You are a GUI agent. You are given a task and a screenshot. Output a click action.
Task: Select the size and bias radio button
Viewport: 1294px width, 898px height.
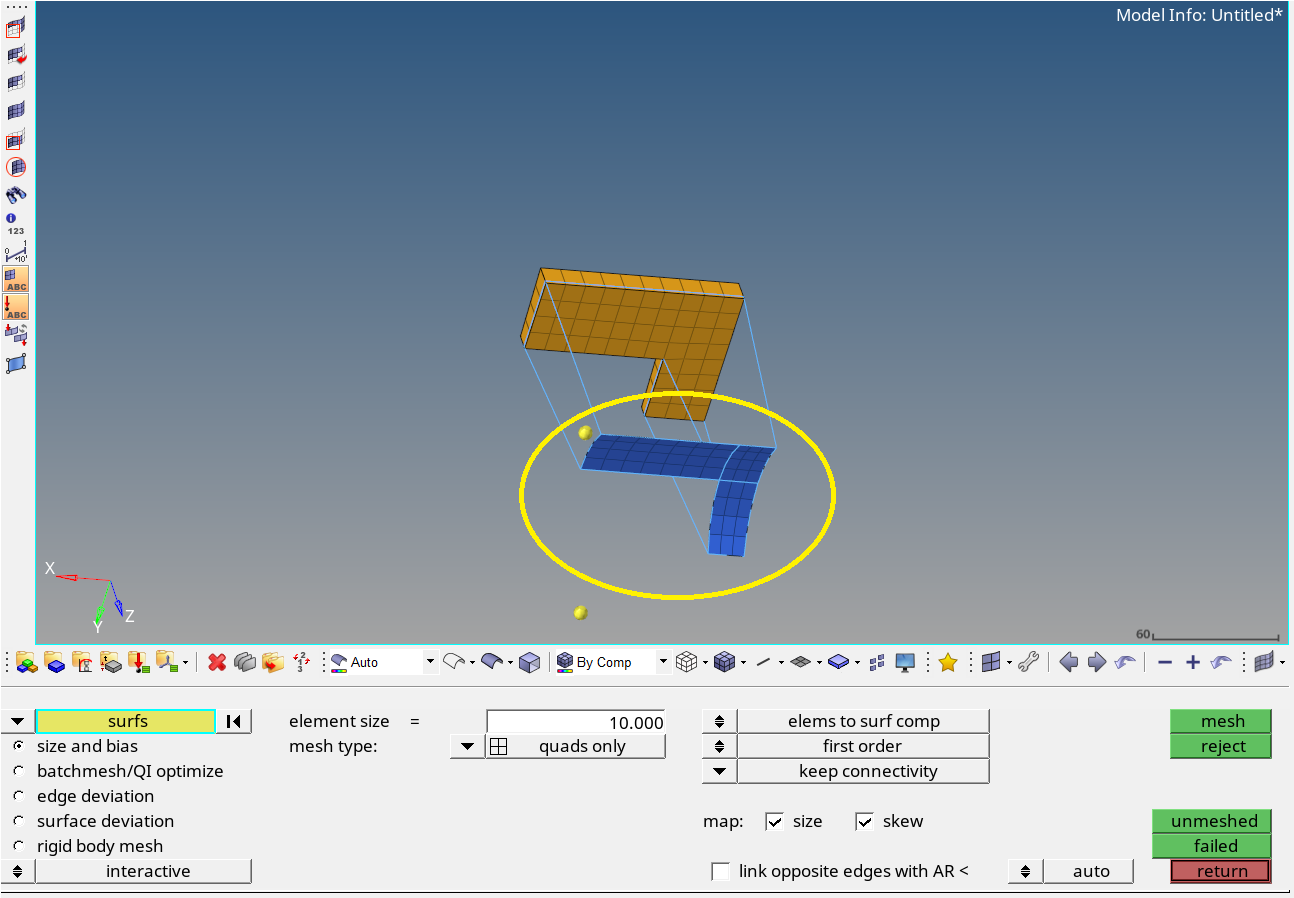click(19, 746)
